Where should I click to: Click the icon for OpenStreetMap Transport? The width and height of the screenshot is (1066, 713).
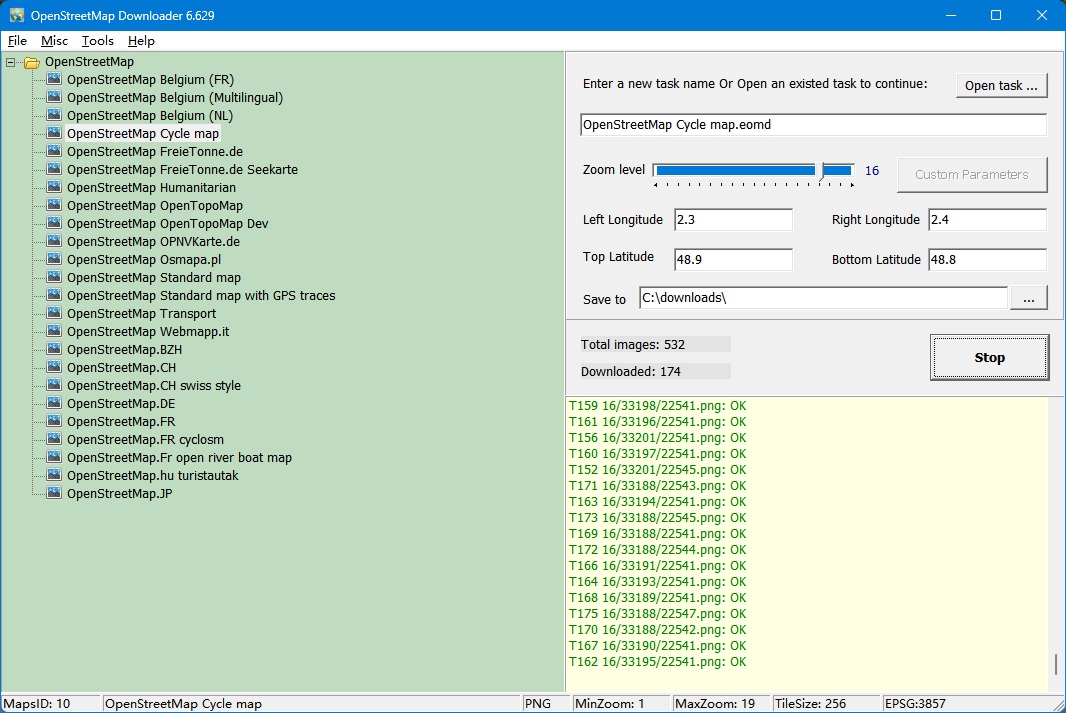click(x=54, y=313)
